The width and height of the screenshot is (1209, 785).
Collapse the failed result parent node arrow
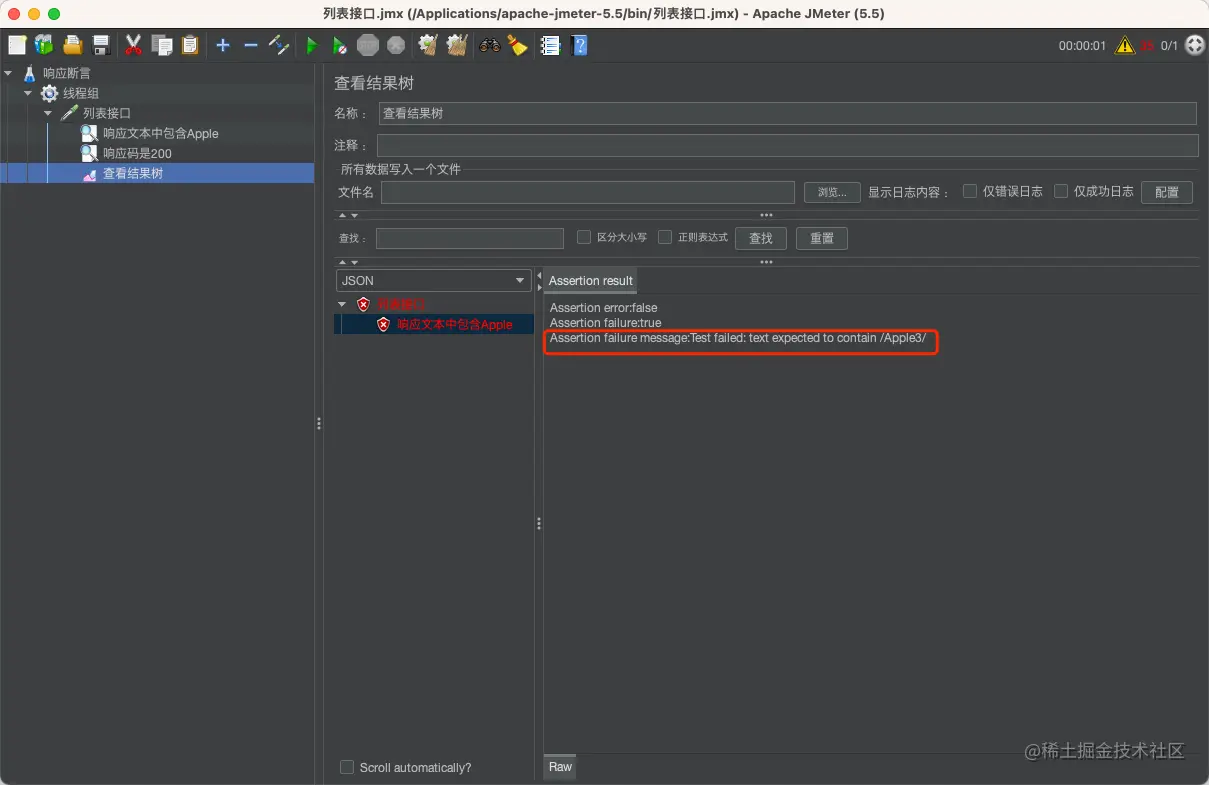point(342,304)
